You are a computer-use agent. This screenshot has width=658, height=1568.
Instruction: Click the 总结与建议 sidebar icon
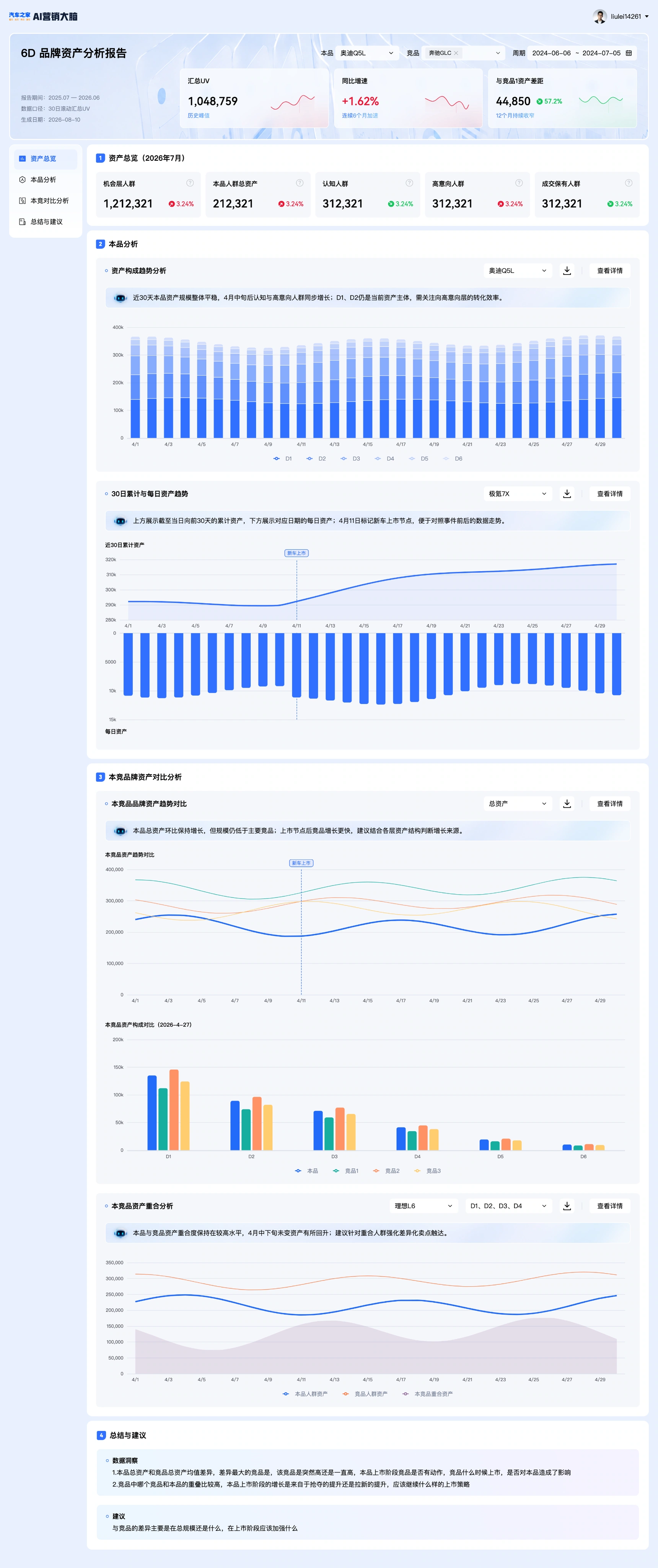(x=23, y=222)
